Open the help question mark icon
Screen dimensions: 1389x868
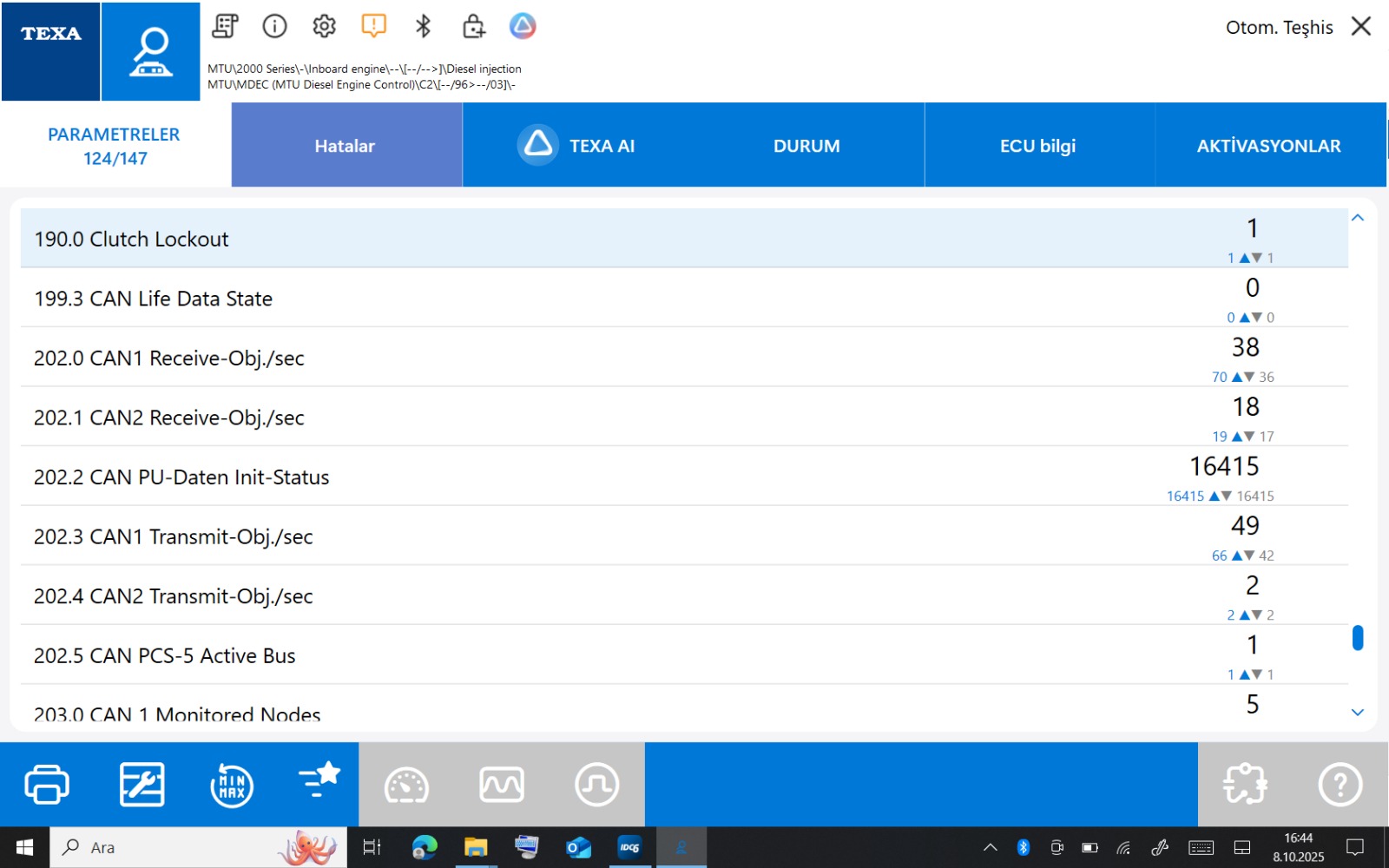1340,785
